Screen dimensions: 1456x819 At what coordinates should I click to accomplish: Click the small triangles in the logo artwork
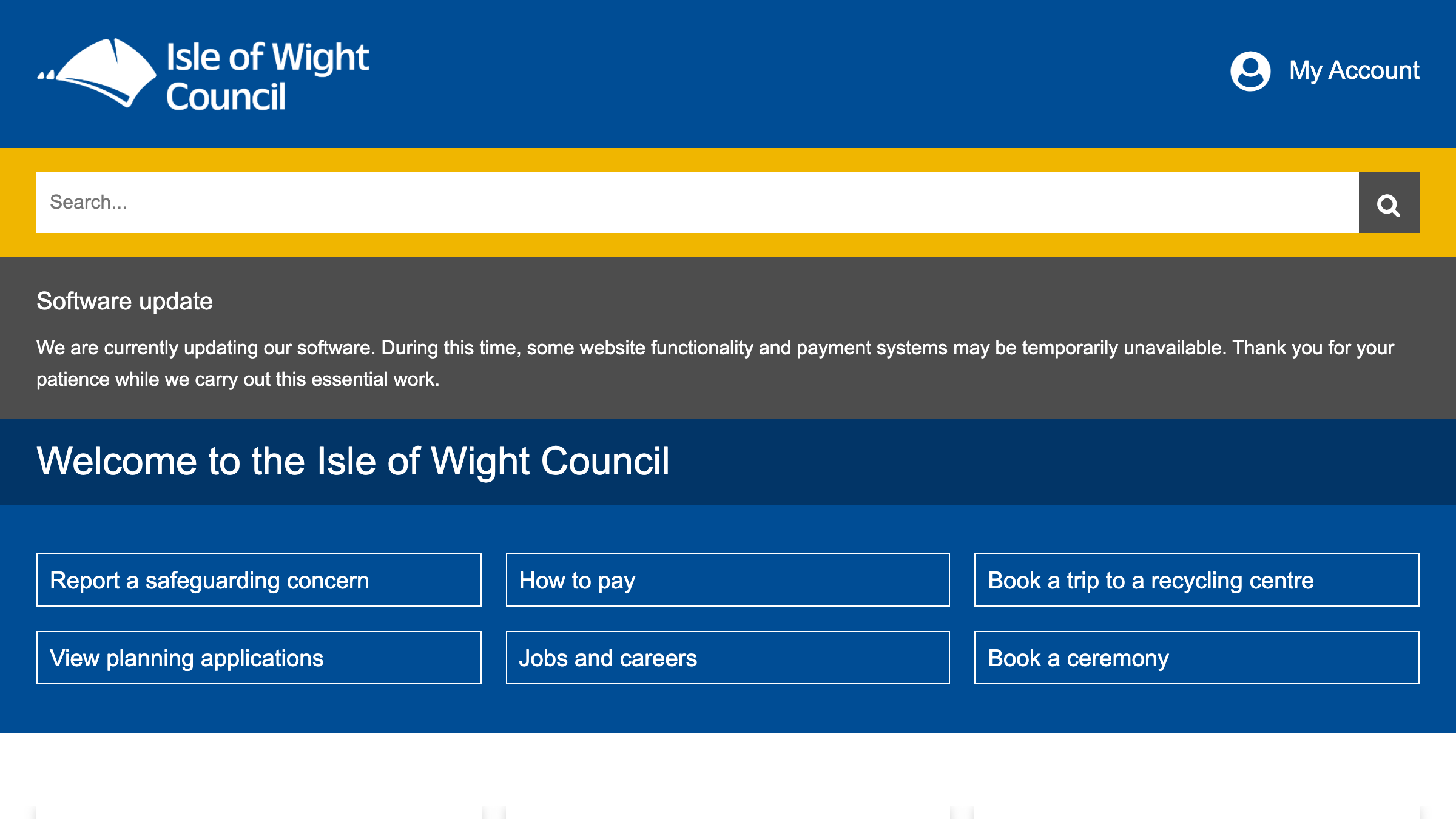pyautogui.click(x=47, y=75)
